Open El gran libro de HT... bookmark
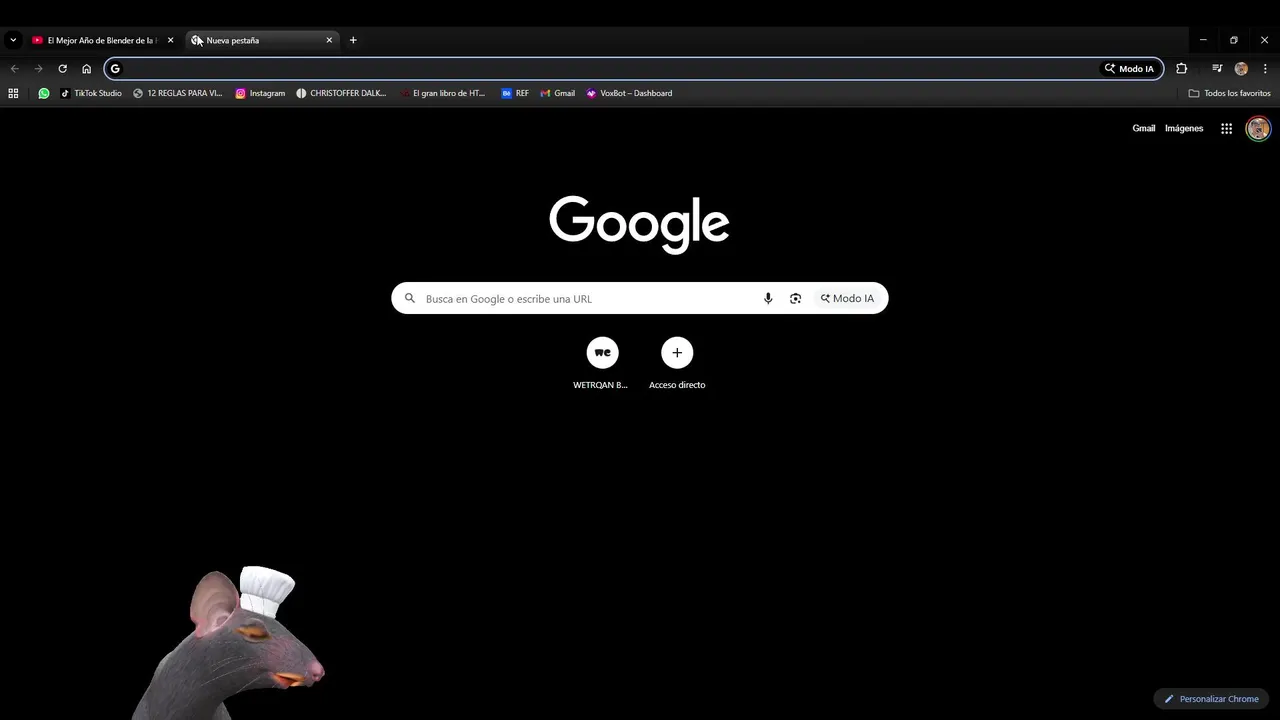This screenshot has height=720, width=1280. (442, 93)
